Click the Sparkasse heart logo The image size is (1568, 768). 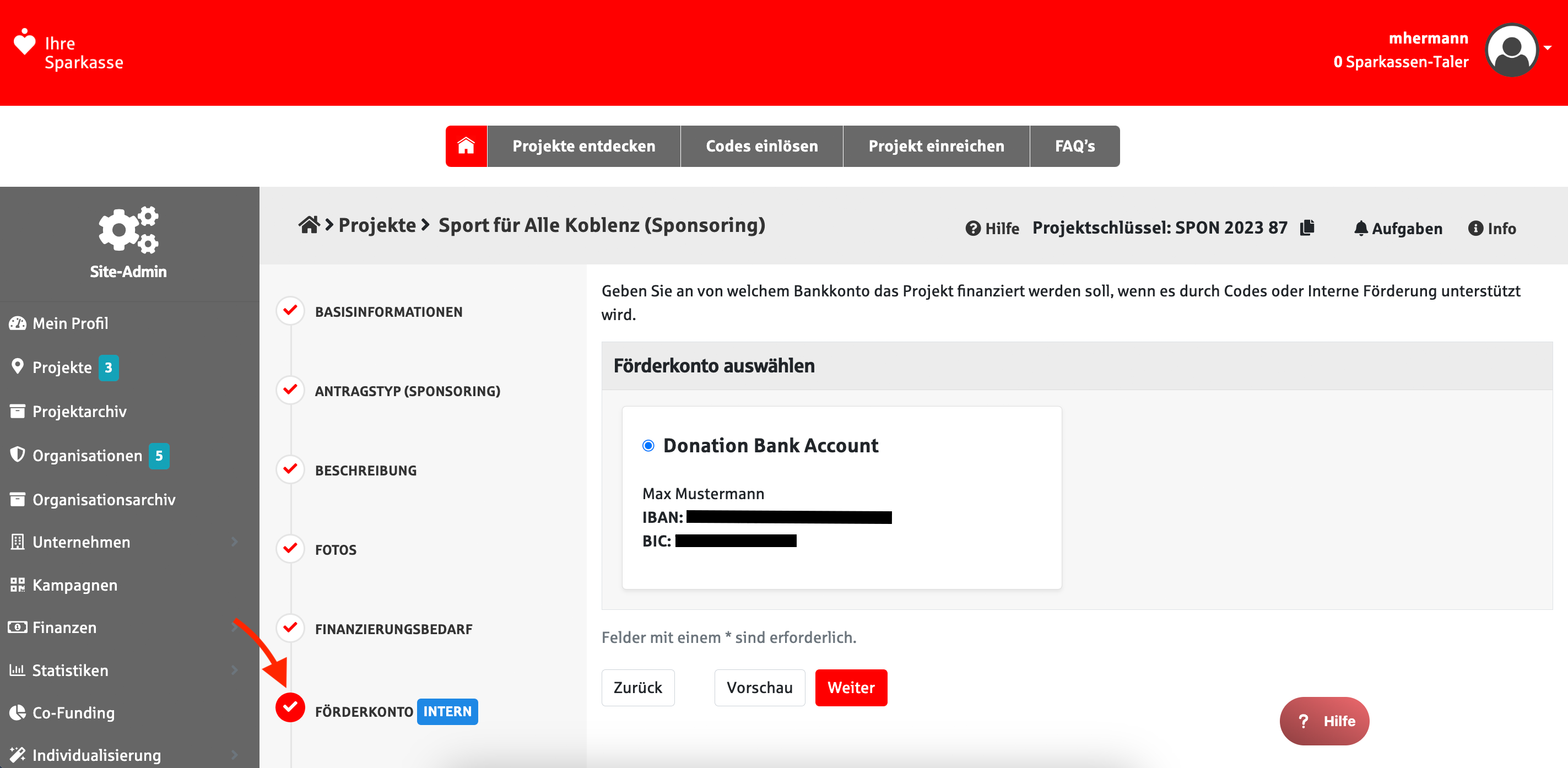pos(25,42)
